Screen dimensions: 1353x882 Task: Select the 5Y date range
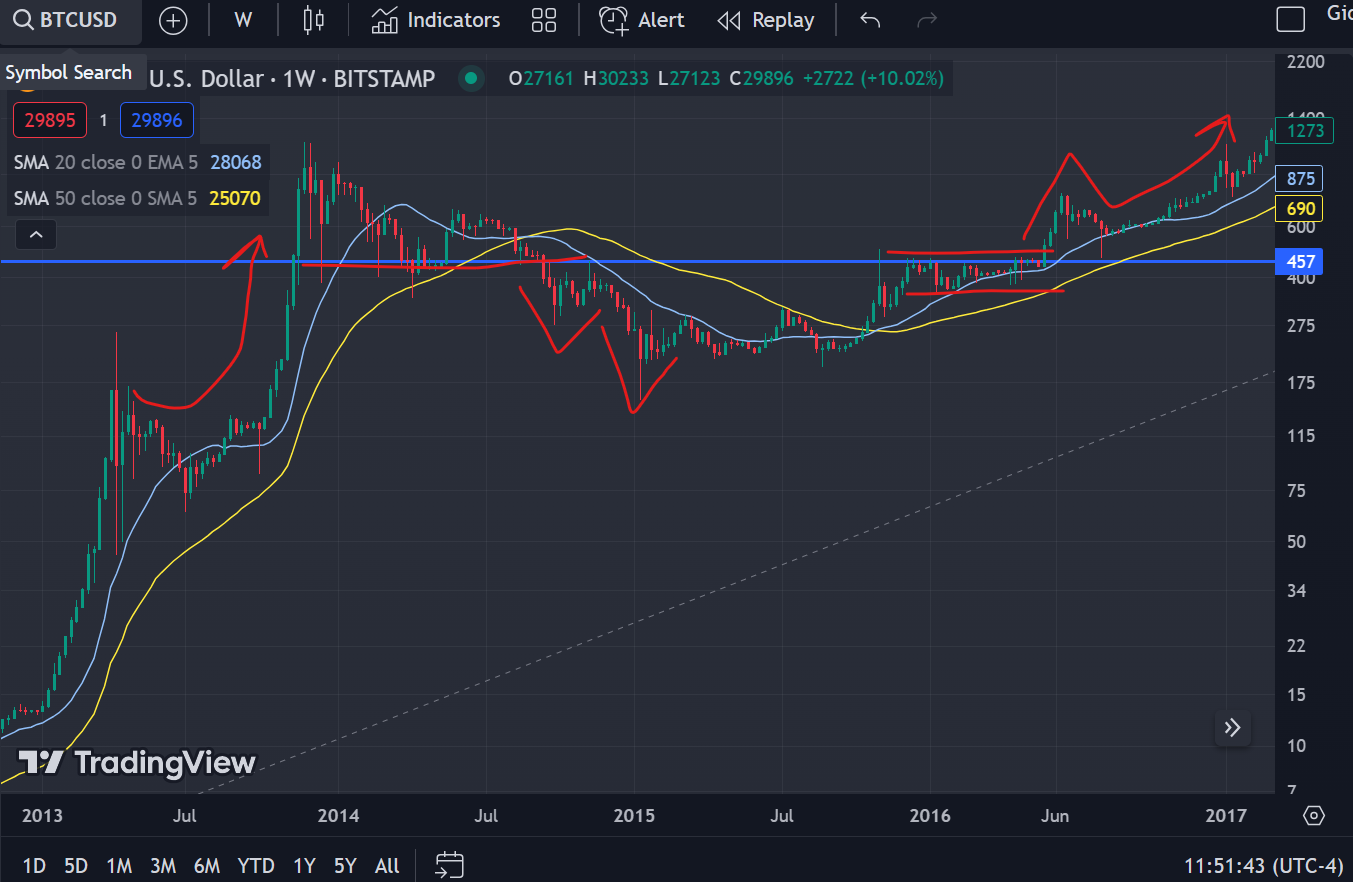click(345, 866)
